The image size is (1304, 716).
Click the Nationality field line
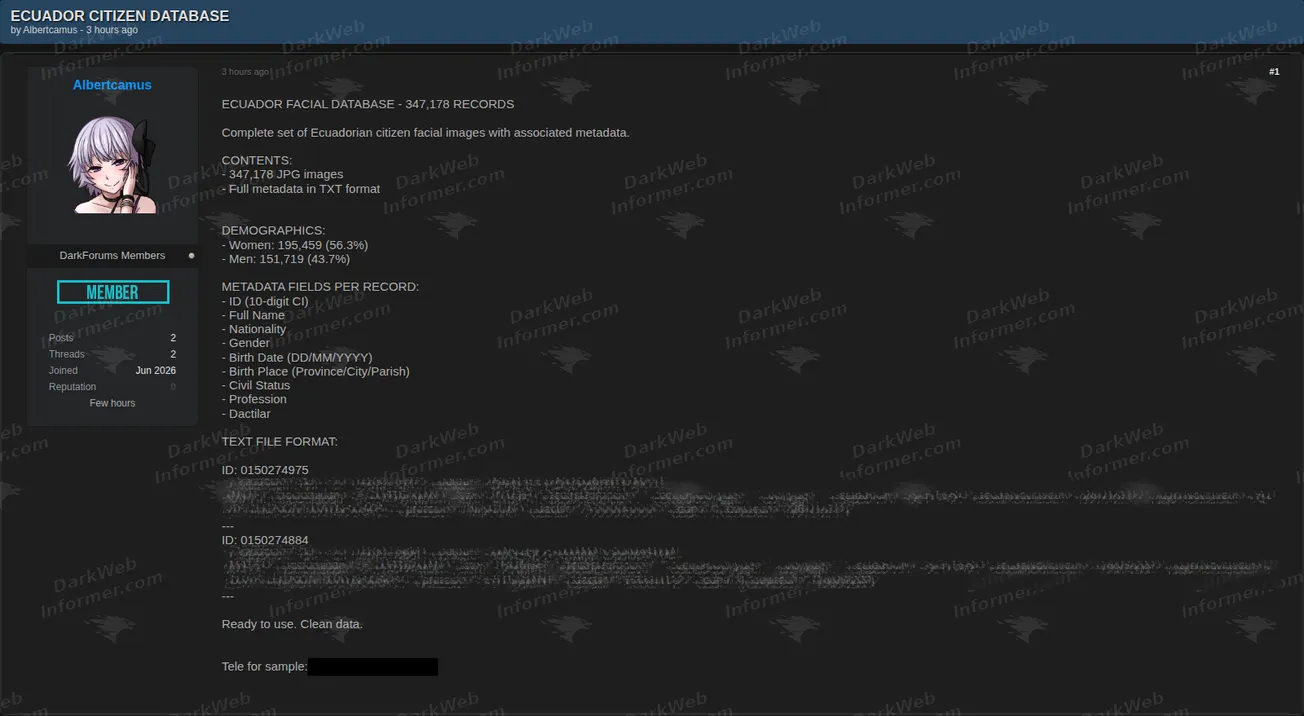254,329
